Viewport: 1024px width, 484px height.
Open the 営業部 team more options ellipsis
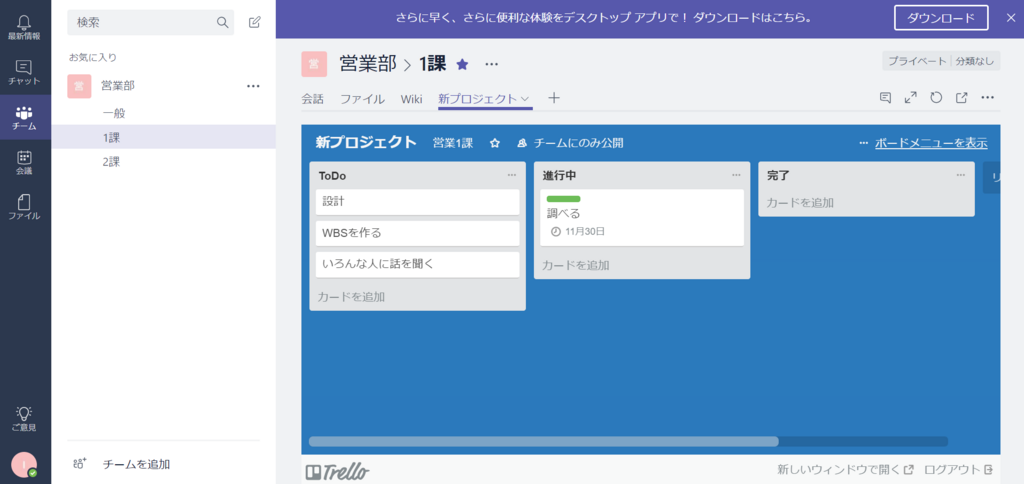click(253, 86)
